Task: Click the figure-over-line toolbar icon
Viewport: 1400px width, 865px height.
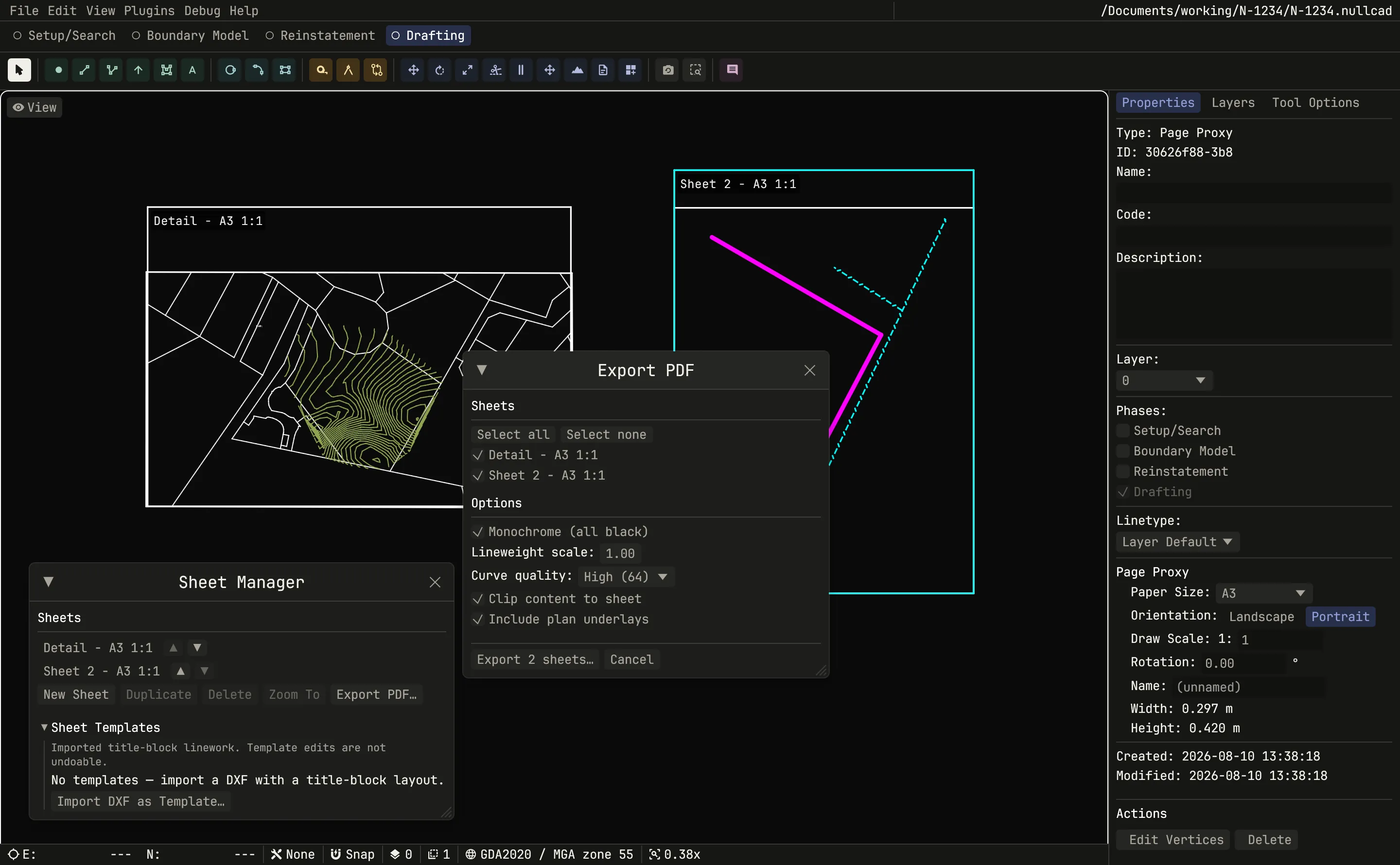Action: click(495, 70)
